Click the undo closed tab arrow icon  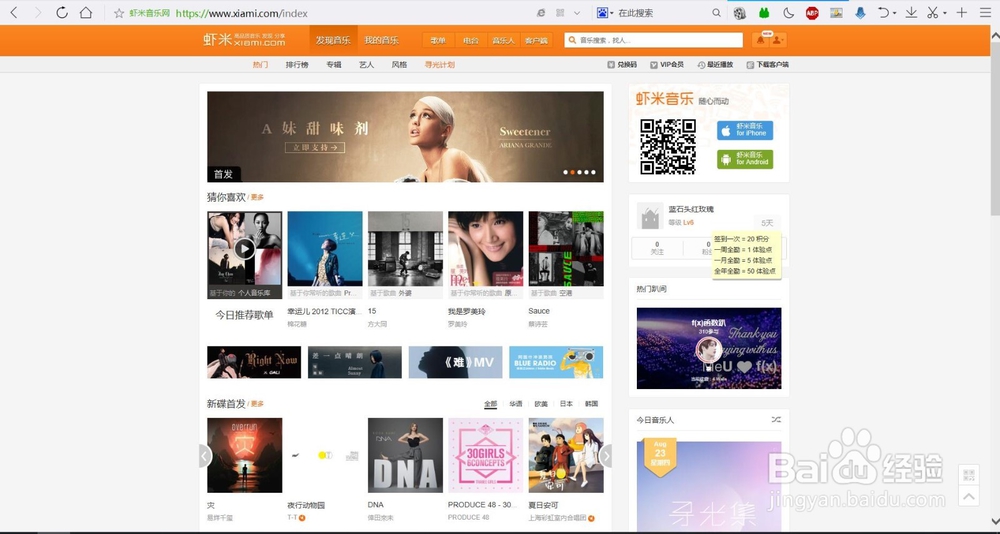click(x=883, y=13)
